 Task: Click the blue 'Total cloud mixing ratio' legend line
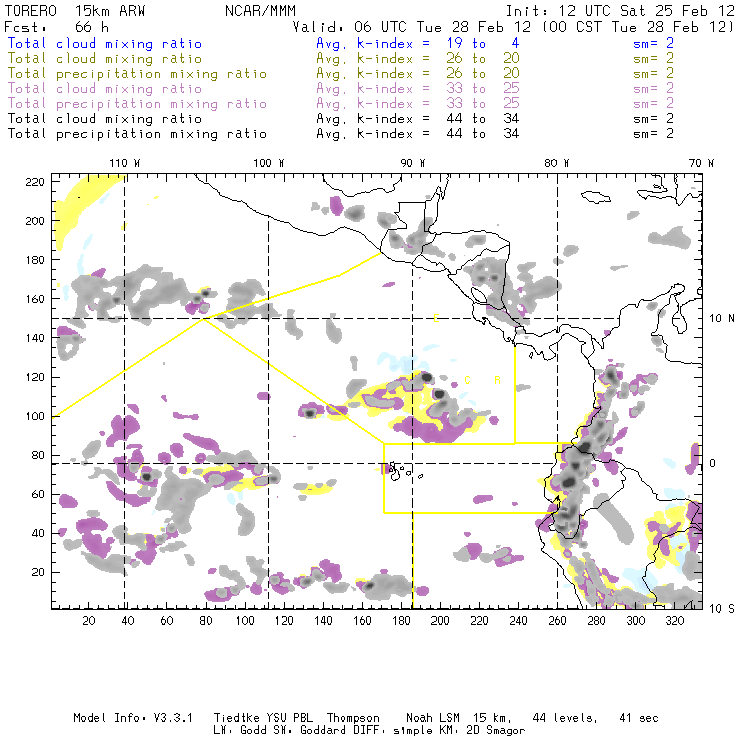coord(105,43)
